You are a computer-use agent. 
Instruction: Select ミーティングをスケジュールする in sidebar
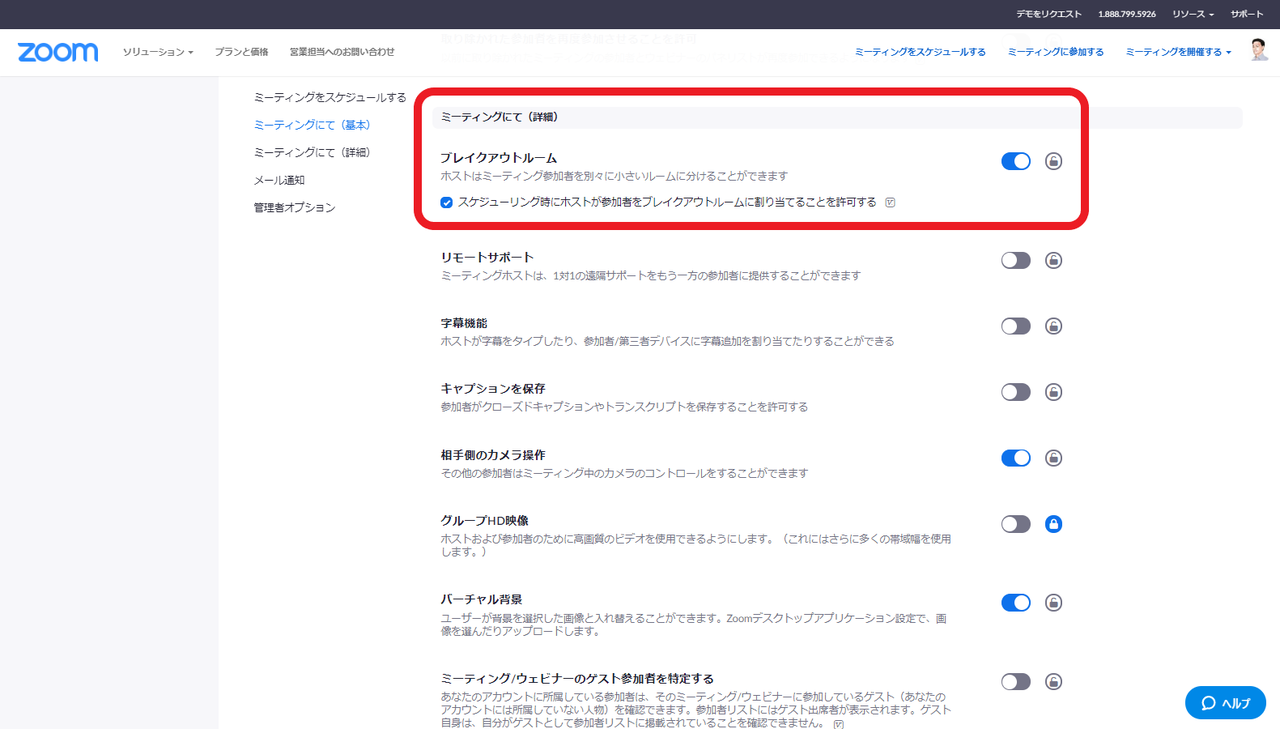(330, 98)
